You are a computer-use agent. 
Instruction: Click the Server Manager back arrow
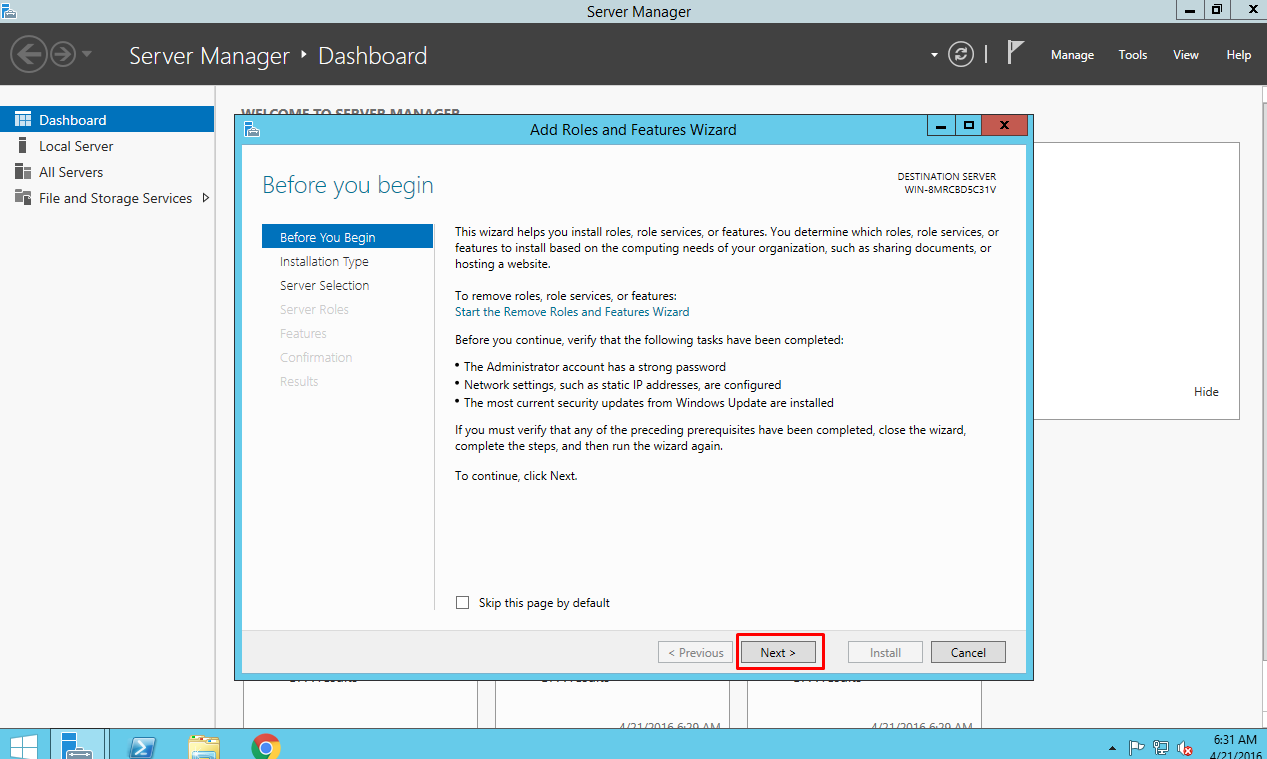[x=30, y=54]
